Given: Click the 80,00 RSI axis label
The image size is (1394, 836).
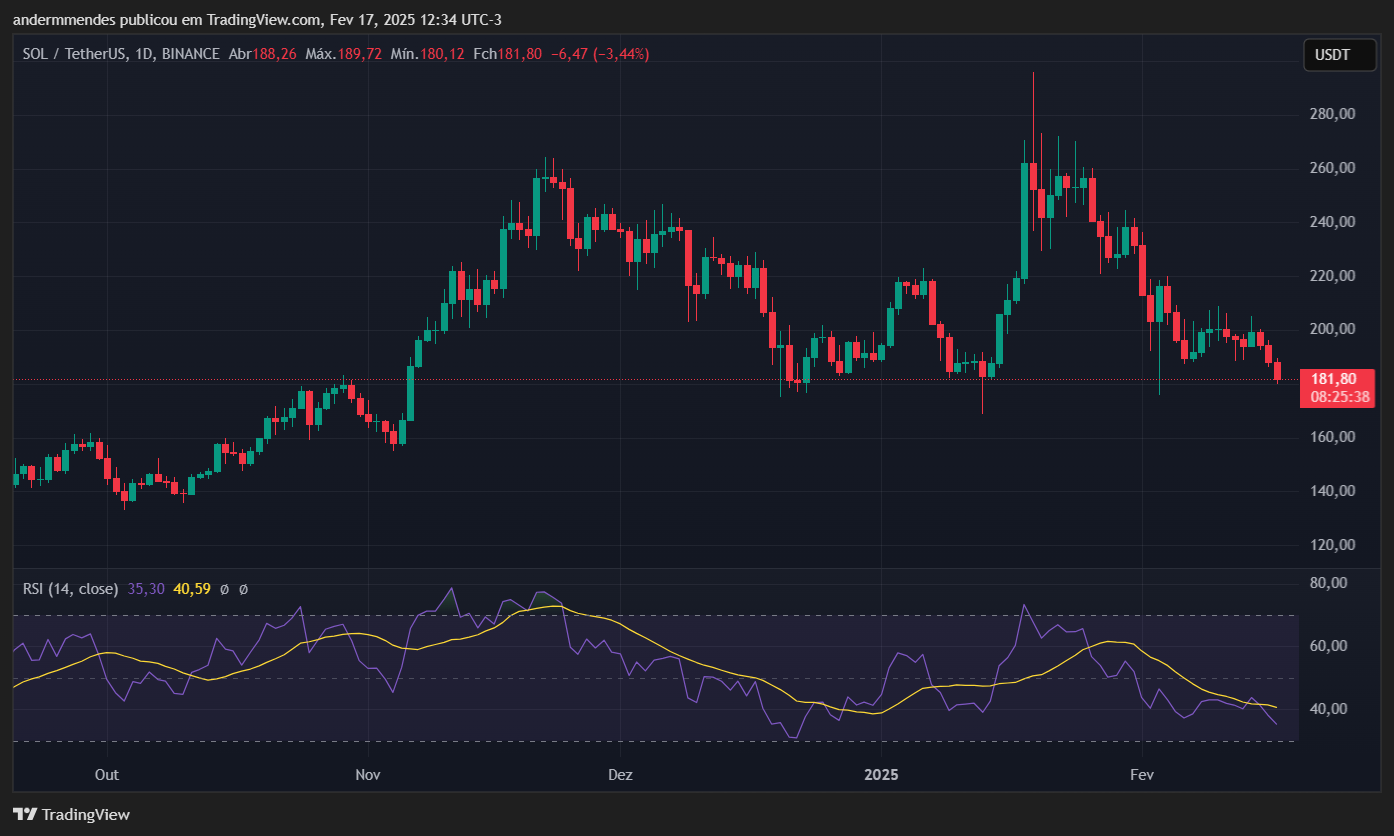Looking at the screenshot, I should coord(1328,583).
